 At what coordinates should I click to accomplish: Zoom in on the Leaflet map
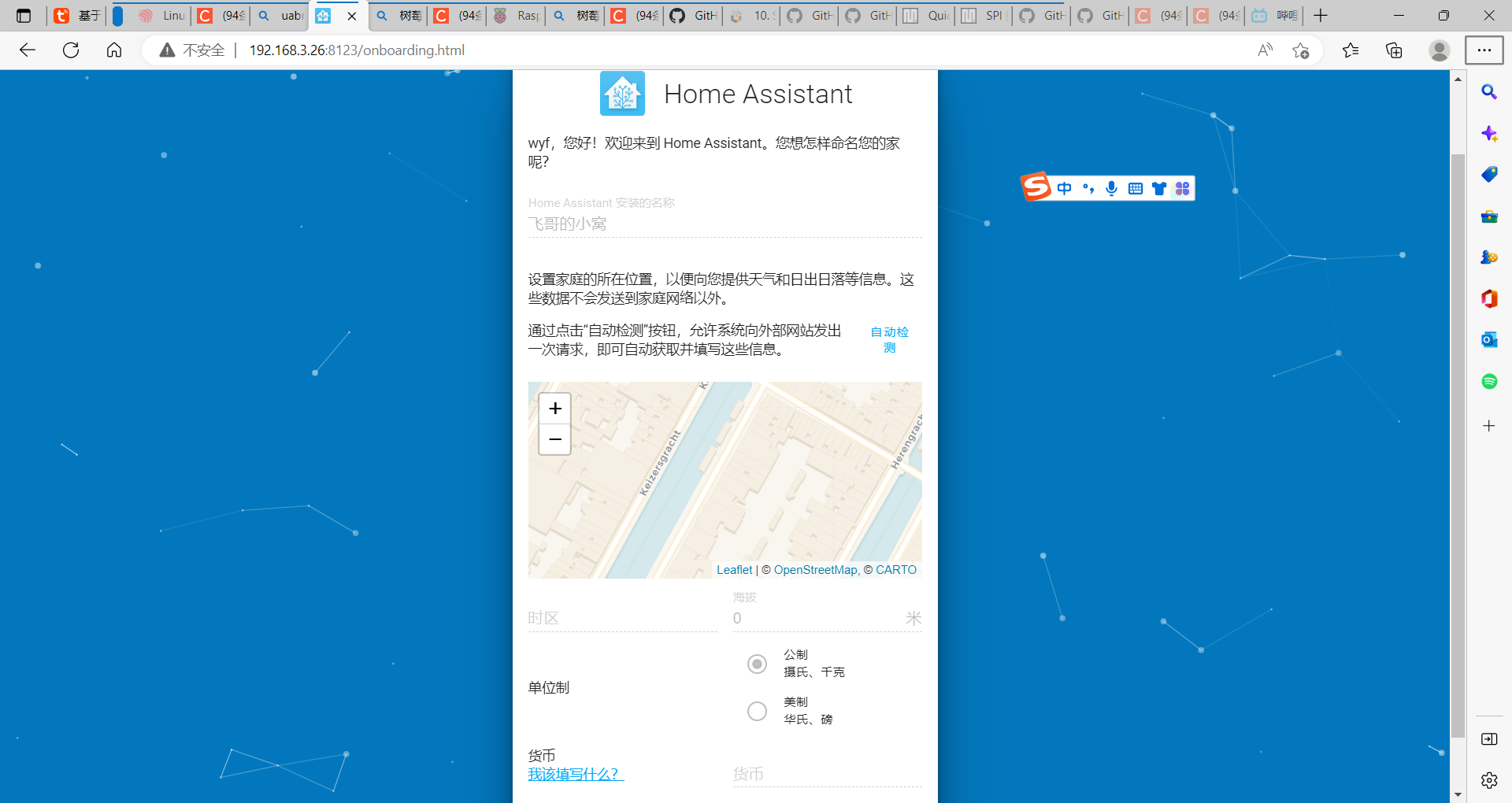[x=555, y=409]
